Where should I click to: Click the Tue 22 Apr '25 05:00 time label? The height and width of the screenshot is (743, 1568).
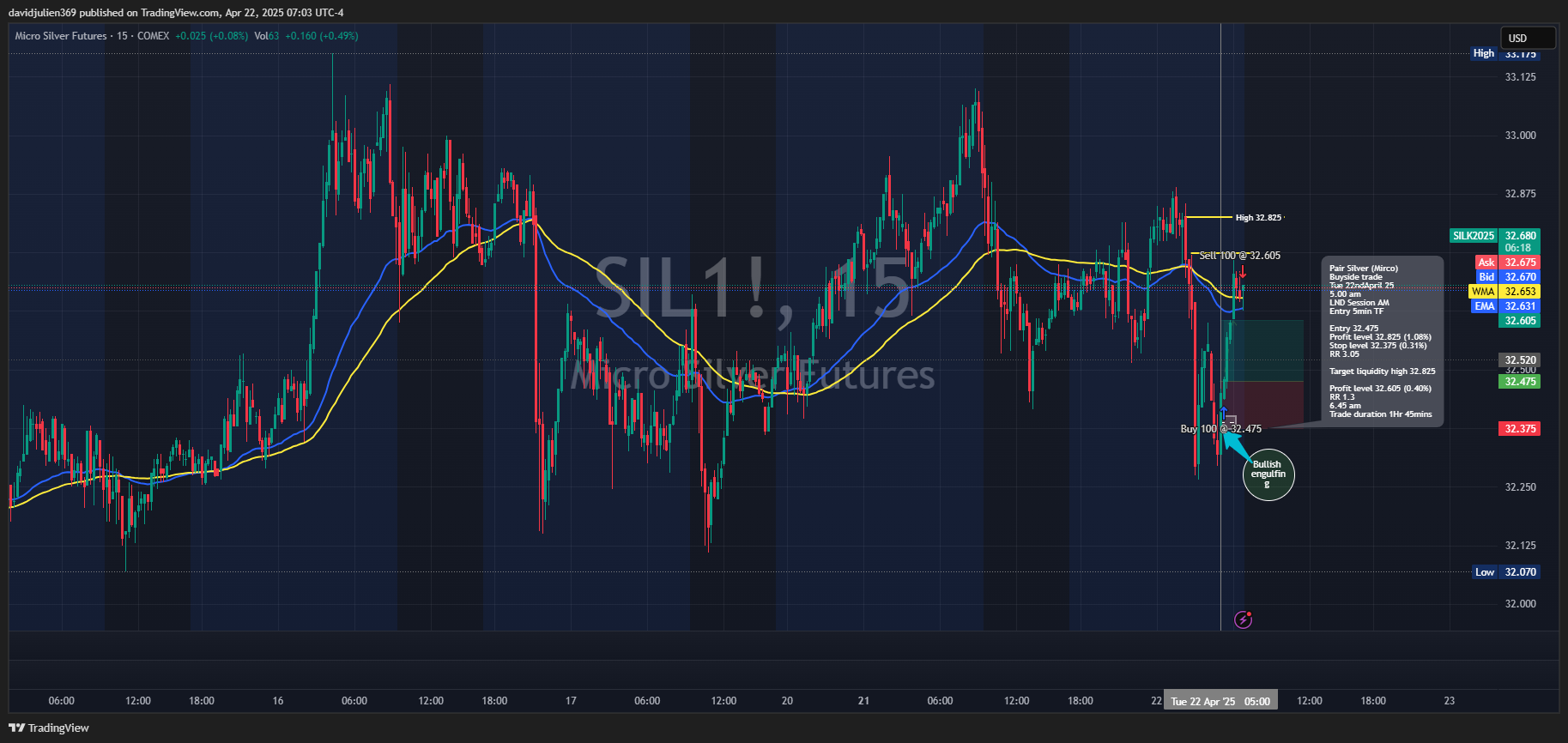click(x=1220, y=701)
